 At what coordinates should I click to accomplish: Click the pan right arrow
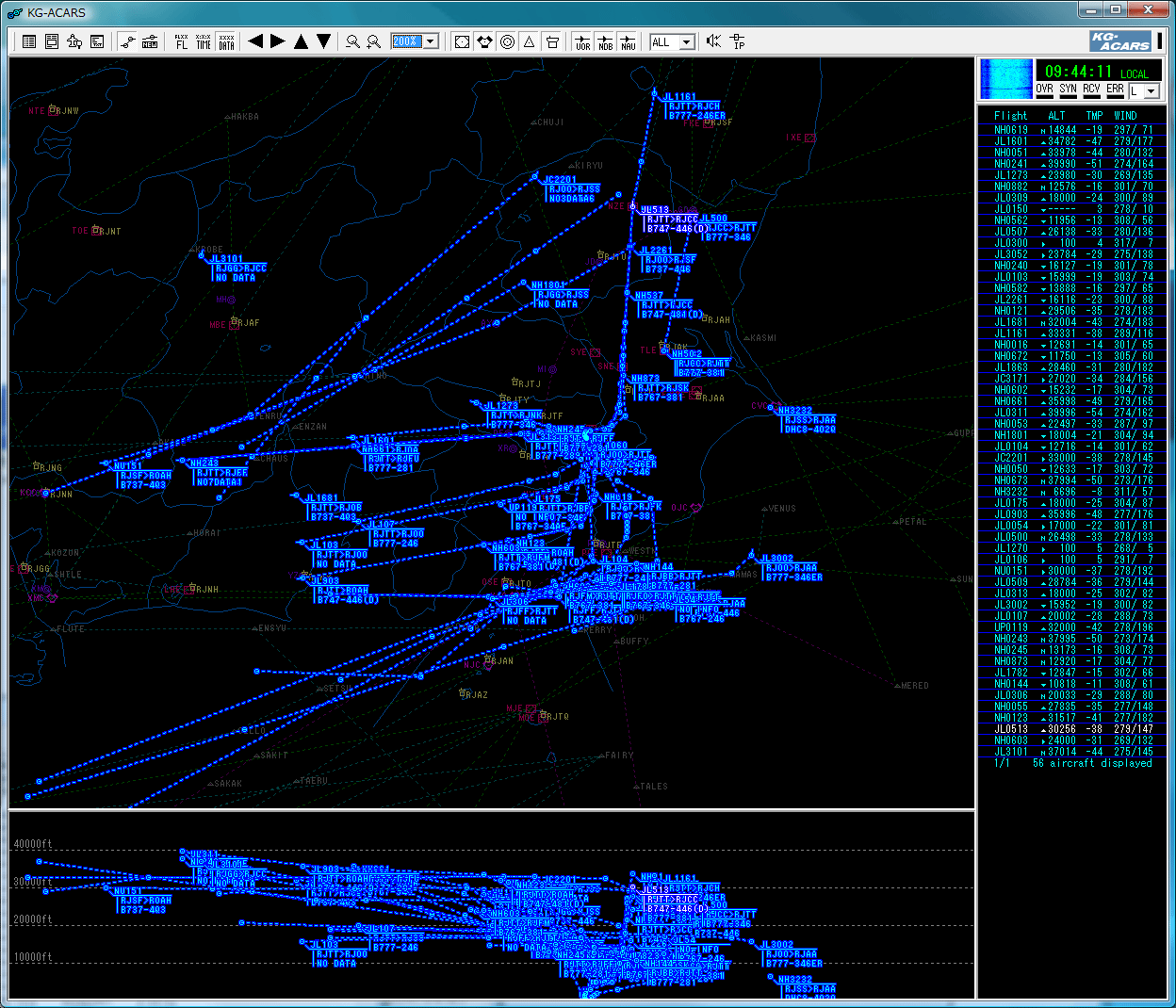tap(278, 41)
